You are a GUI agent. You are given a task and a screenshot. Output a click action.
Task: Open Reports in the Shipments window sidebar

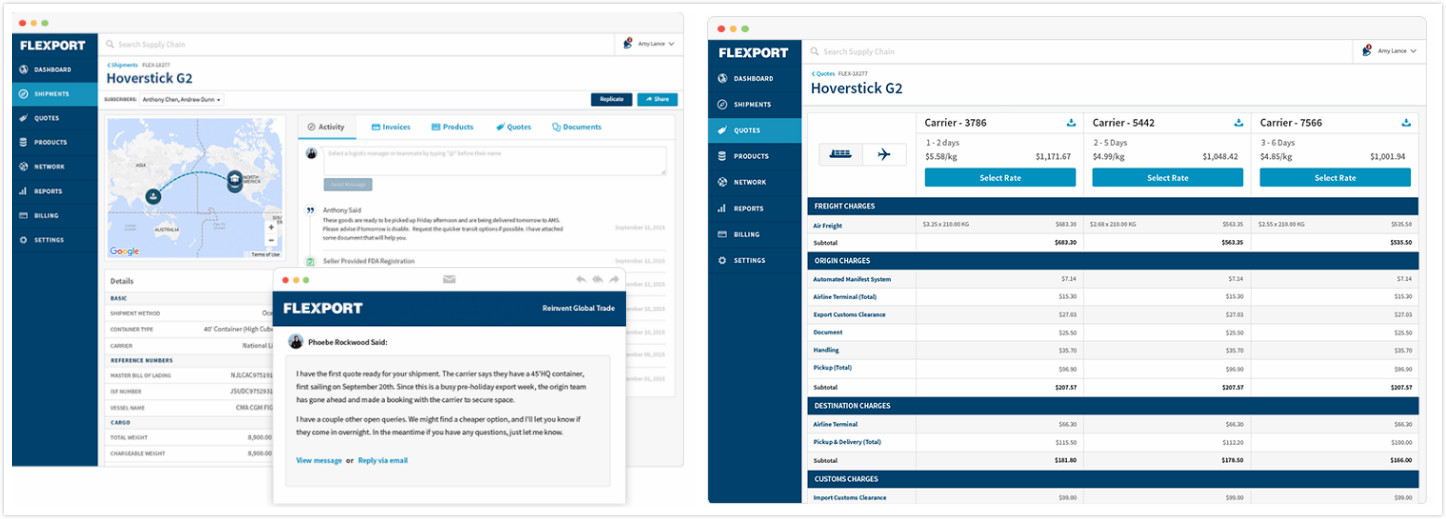[55, 191]
